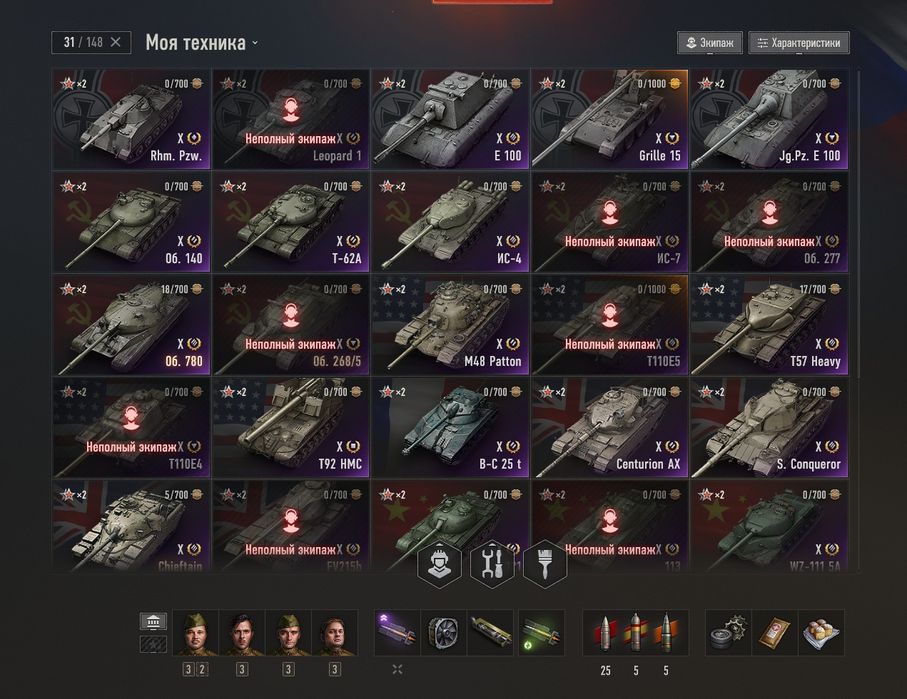The width and height of the screenshot is (907, 699).
Task: Open the crew hexagon icon
Action: point(439,564)
